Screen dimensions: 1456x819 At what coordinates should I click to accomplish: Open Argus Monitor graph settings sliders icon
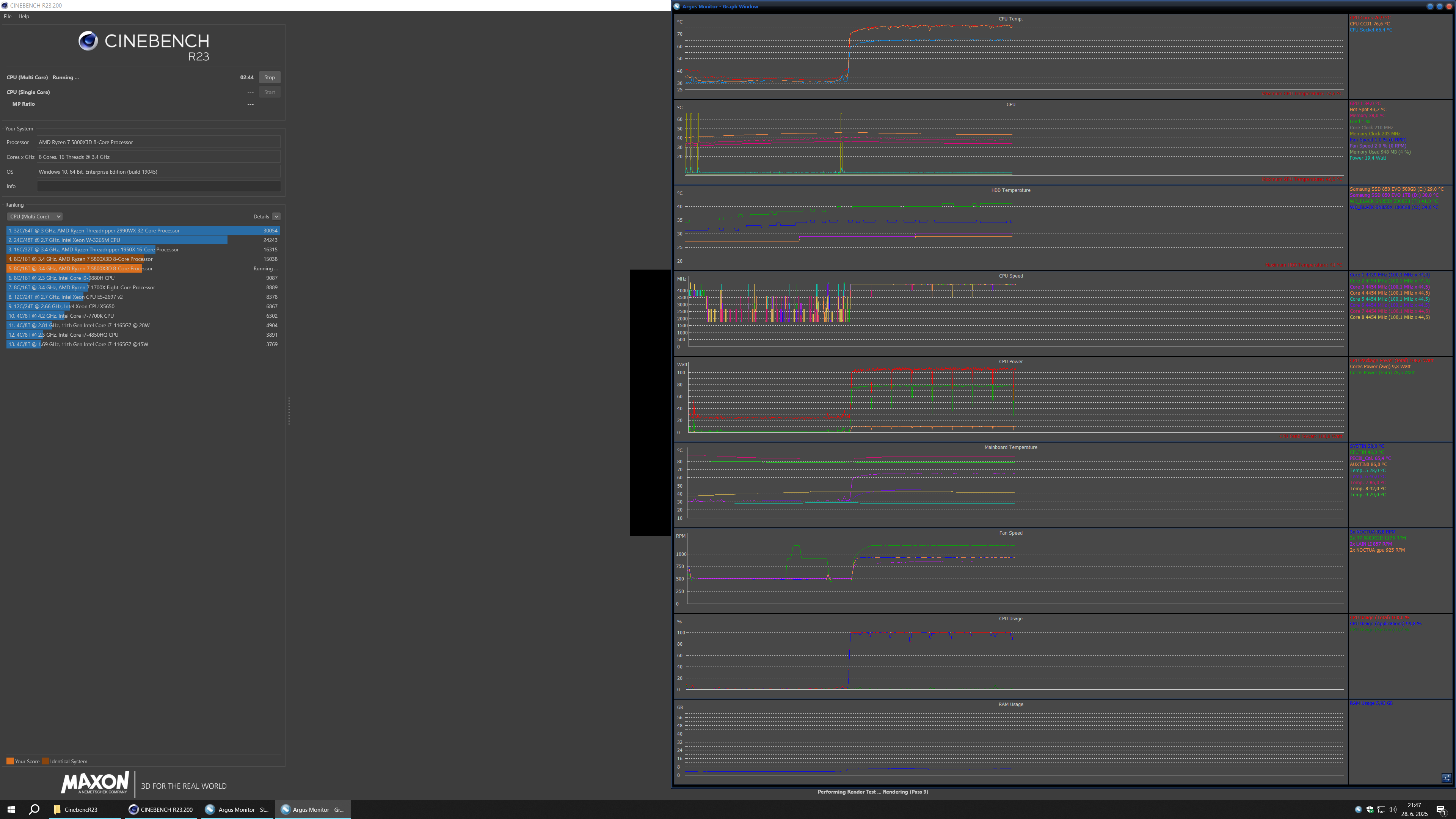click(x=1447, y=778)
